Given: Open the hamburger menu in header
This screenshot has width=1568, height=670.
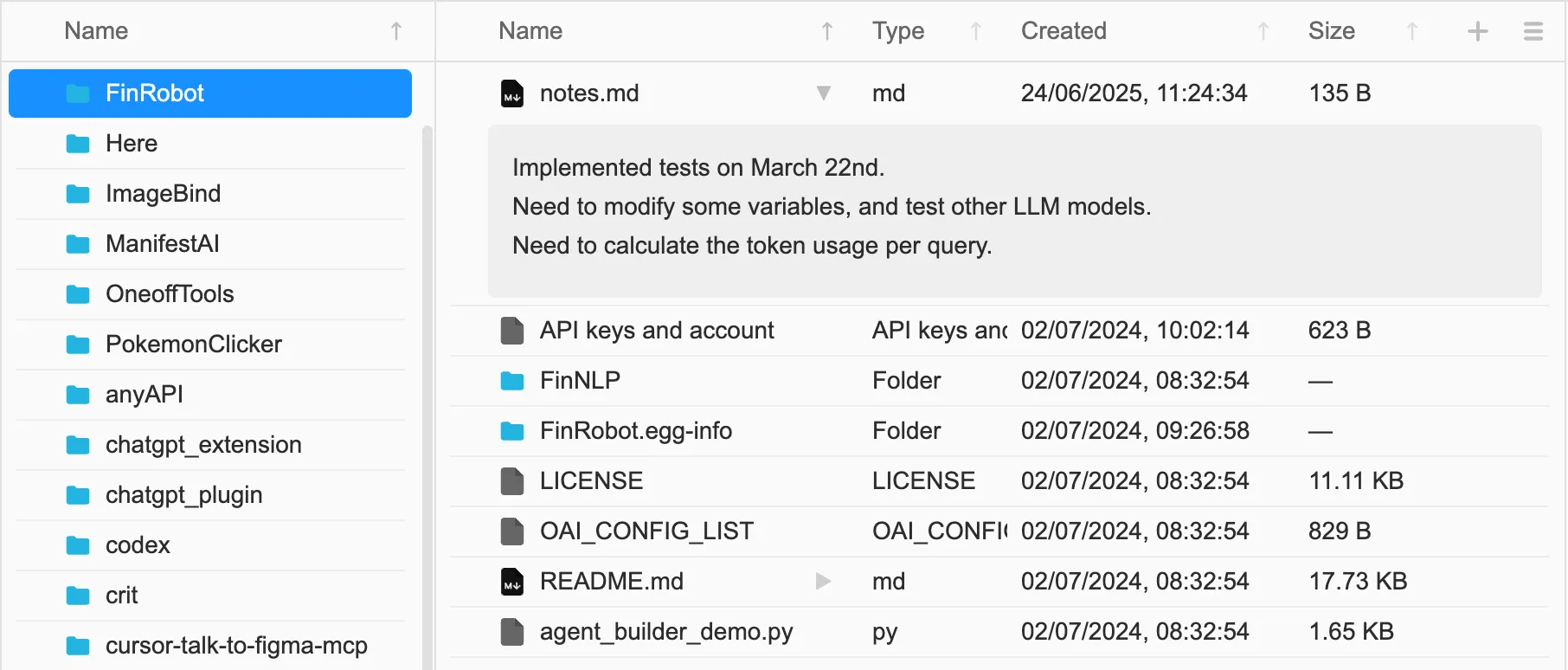Looking at the screenshot, I should (x=1533, y=32).
